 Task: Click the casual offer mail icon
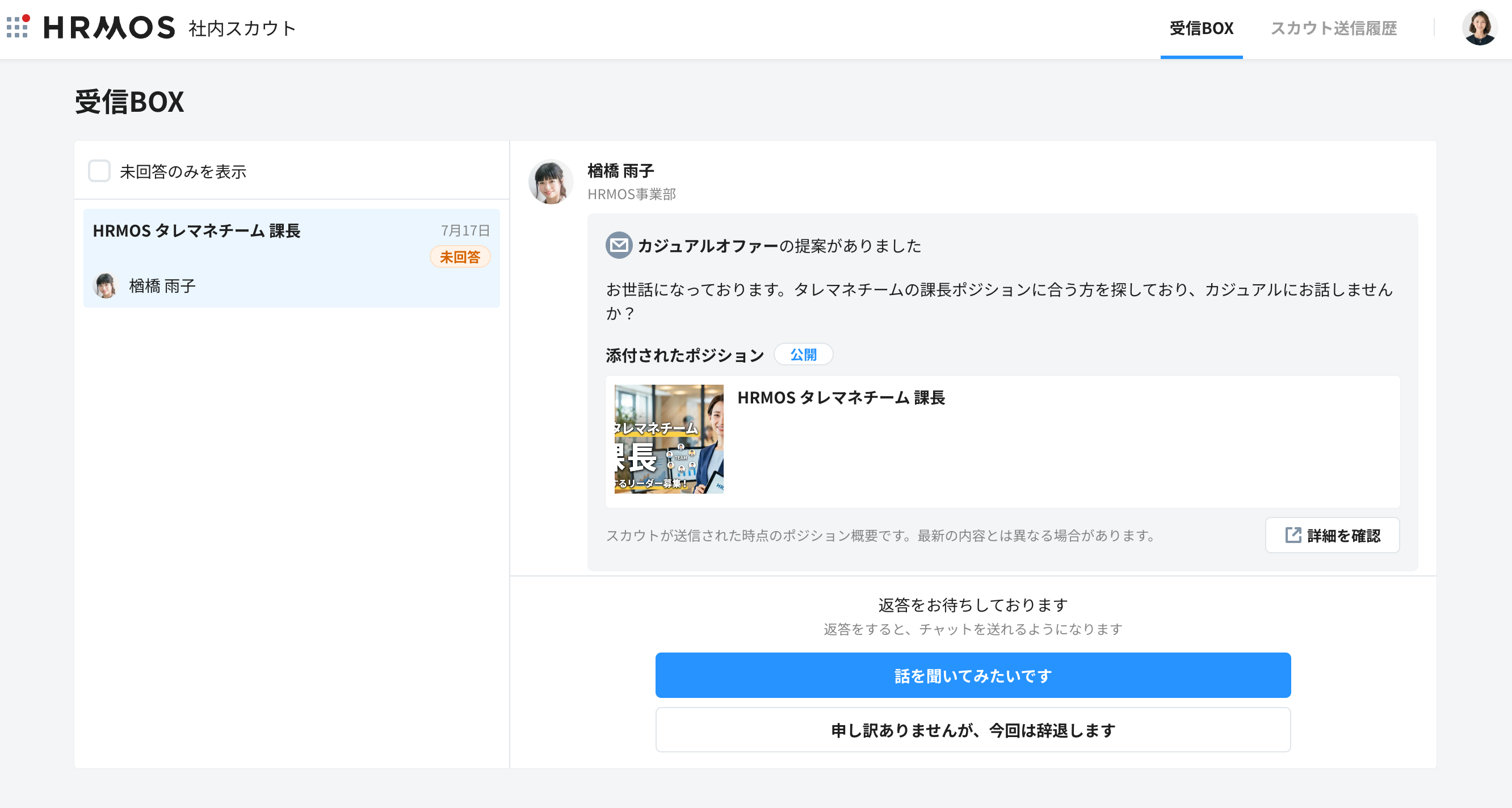(x=619, y=246)
